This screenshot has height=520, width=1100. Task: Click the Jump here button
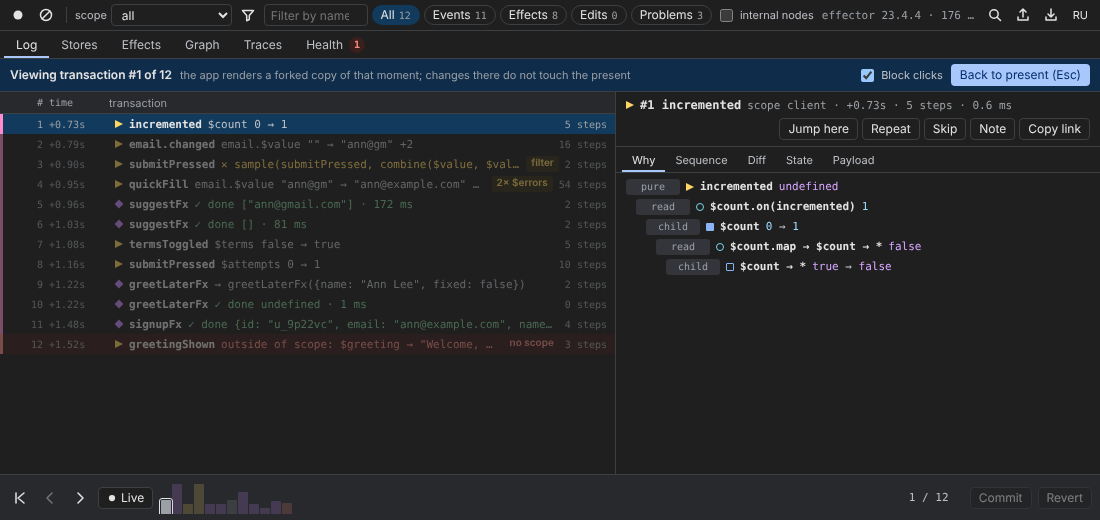(x=818, y=129)
